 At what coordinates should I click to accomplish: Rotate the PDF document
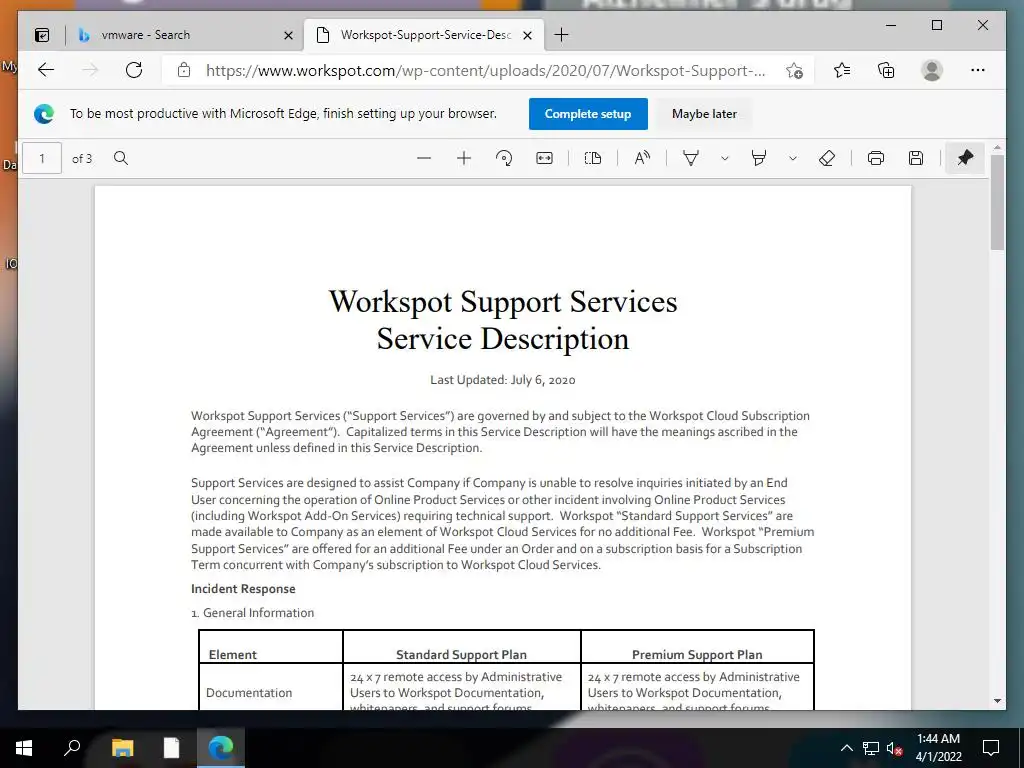click(x=504, y=158)
